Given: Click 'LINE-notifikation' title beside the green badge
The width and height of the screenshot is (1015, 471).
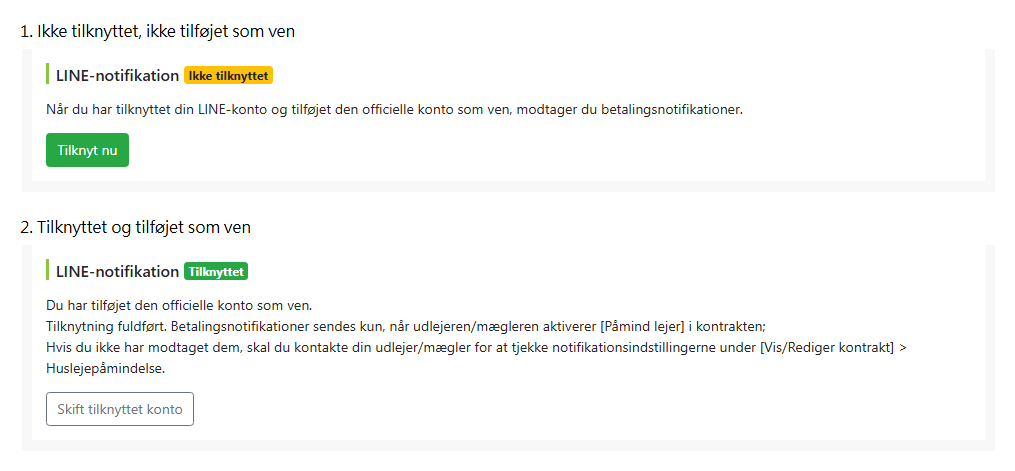Looking at the screenshot, I should tap(117, 272).
